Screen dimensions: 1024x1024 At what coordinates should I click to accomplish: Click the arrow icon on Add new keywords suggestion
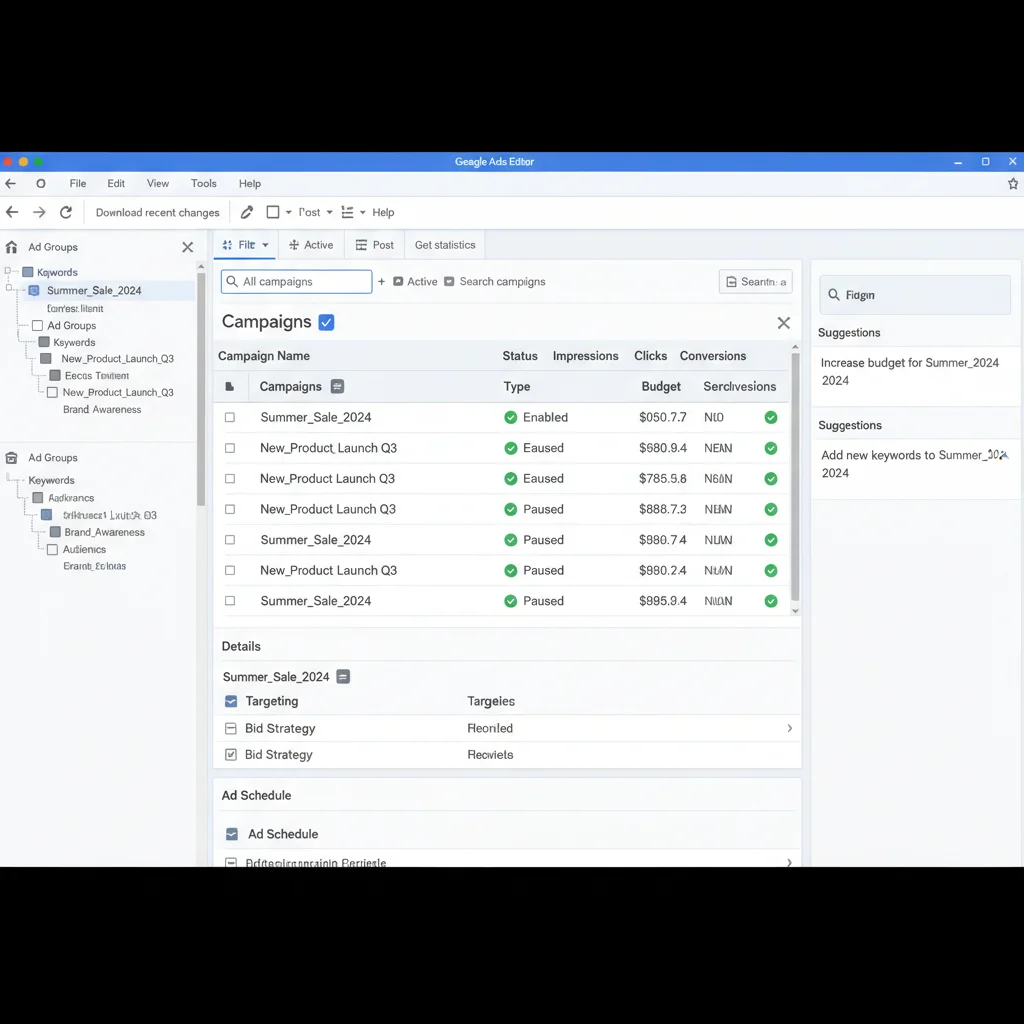[x=1004, y=455]
